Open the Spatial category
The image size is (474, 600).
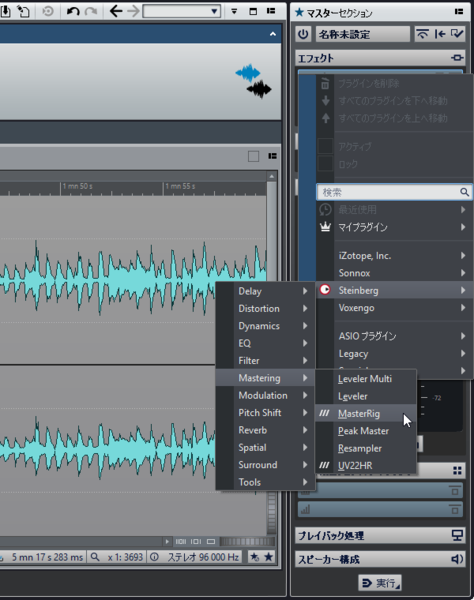point(265,447)
